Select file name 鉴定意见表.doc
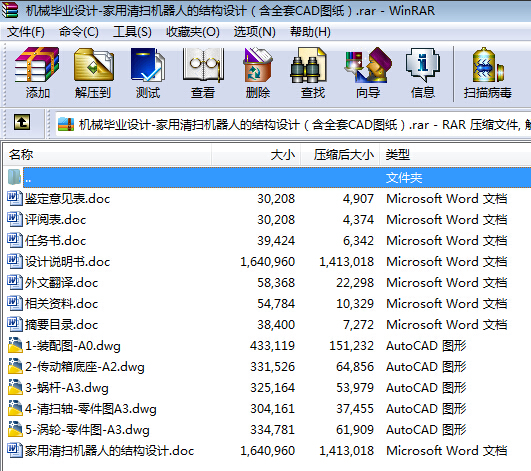 68,199
